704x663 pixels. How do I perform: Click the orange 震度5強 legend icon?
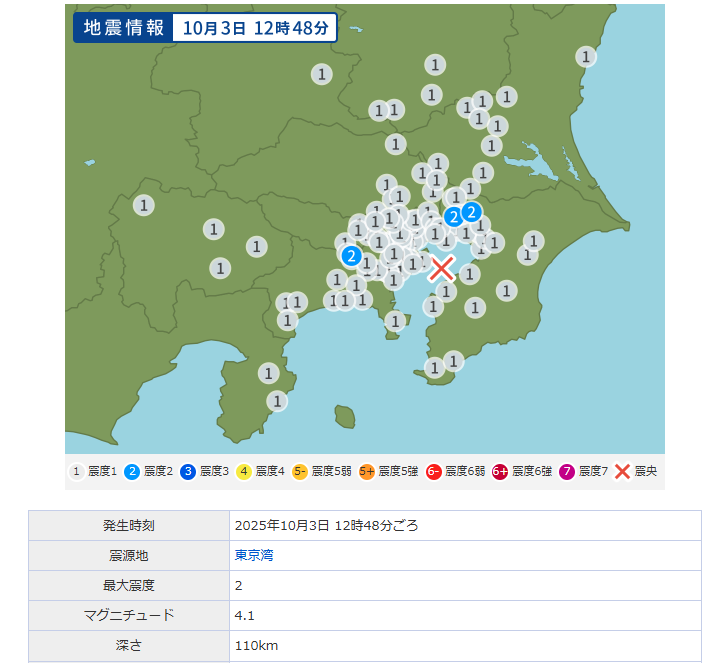tap(366, 471)
